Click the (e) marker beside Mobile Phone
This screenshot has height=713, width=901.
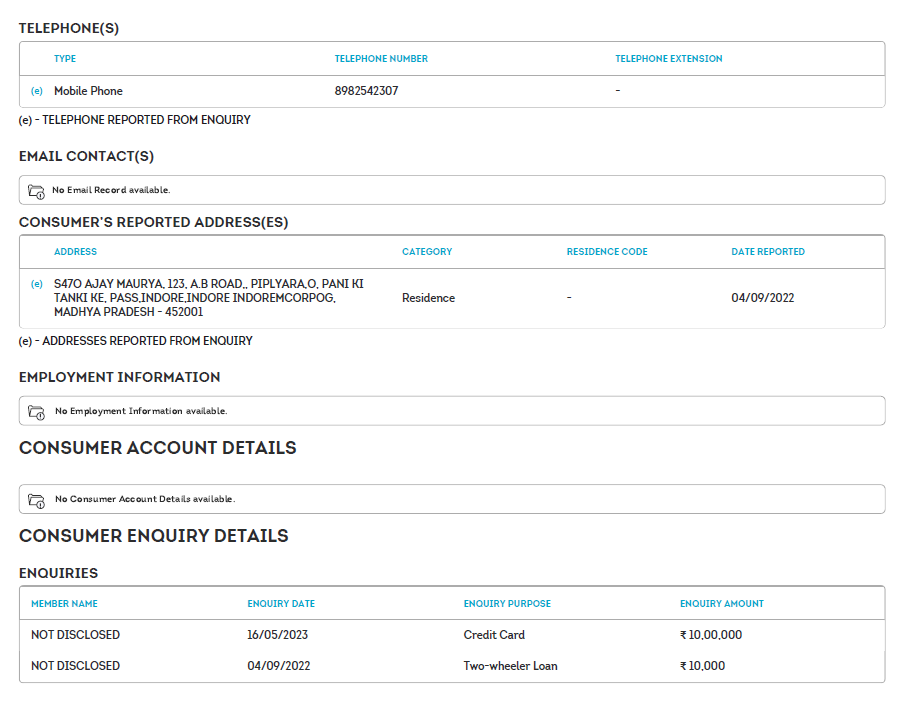(x=37, y=91)
